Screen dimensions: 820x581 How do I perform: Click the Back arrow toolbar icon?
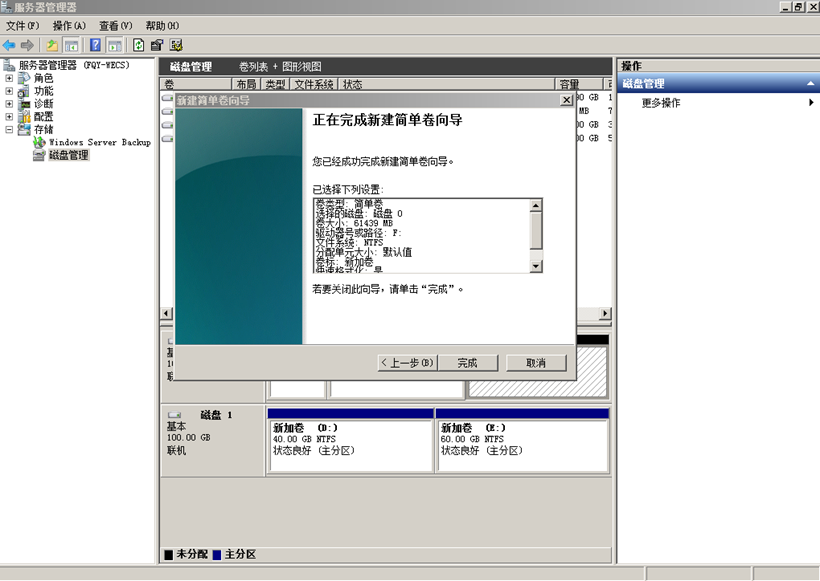[9, 45]
